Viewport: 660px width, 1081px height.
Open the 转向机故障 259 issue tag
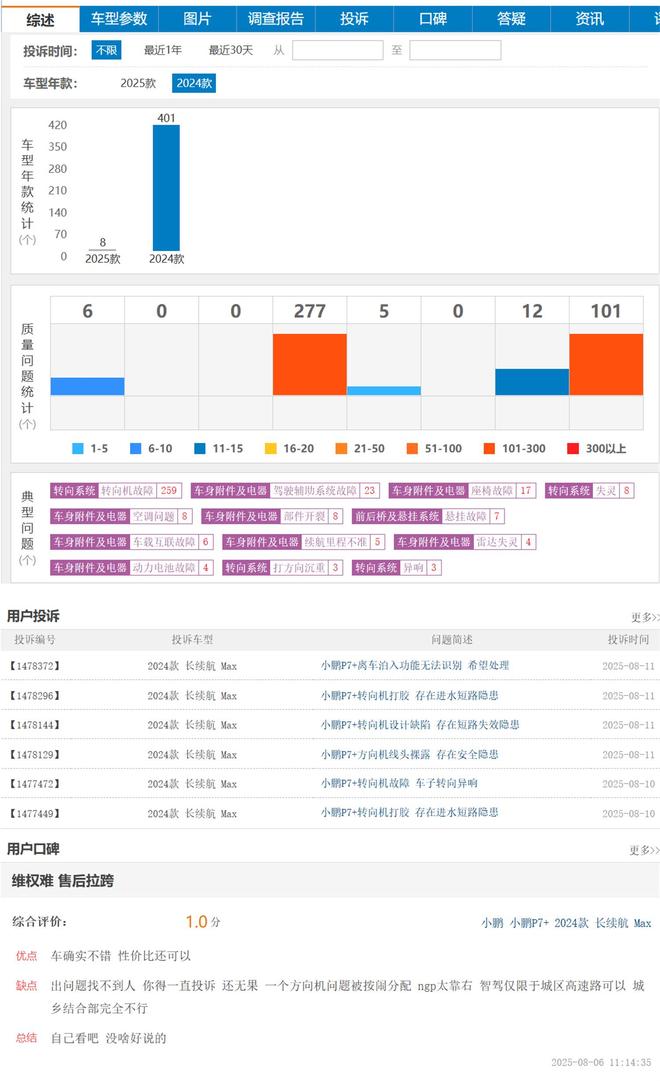tap(116, 491)
